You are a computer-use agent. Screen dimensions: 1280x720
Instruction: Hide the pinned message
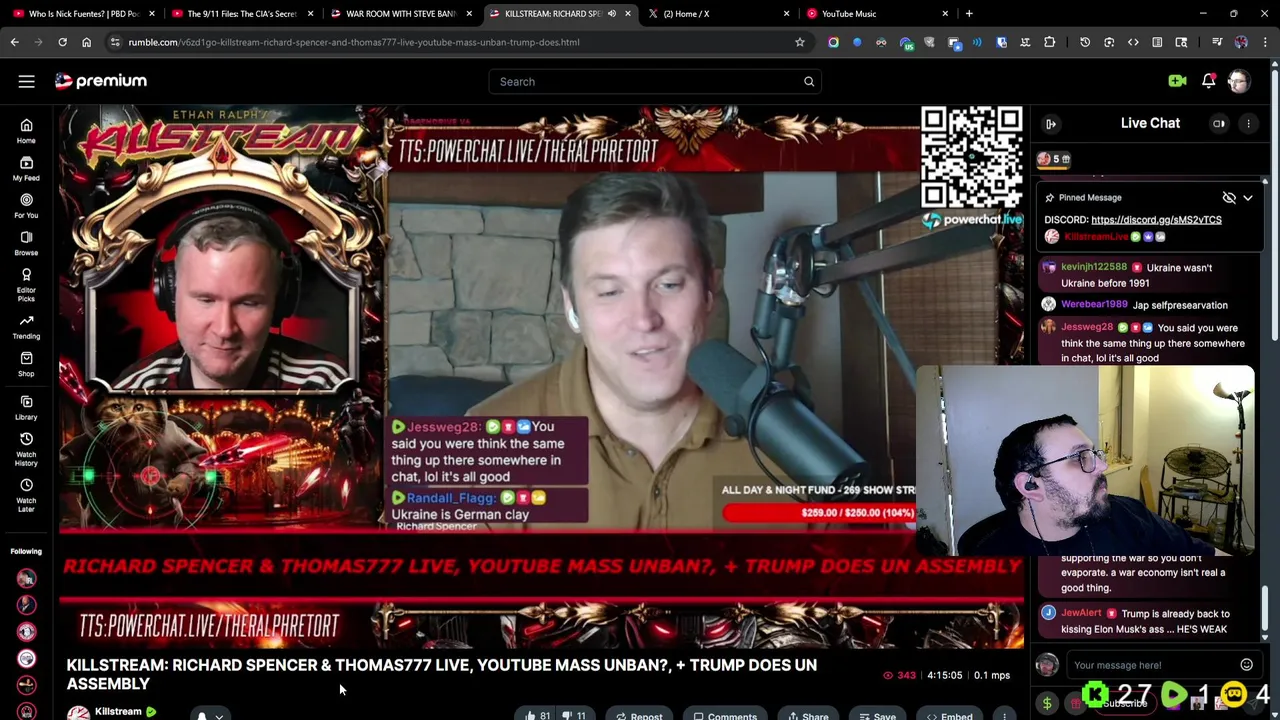click(1229, 198)
